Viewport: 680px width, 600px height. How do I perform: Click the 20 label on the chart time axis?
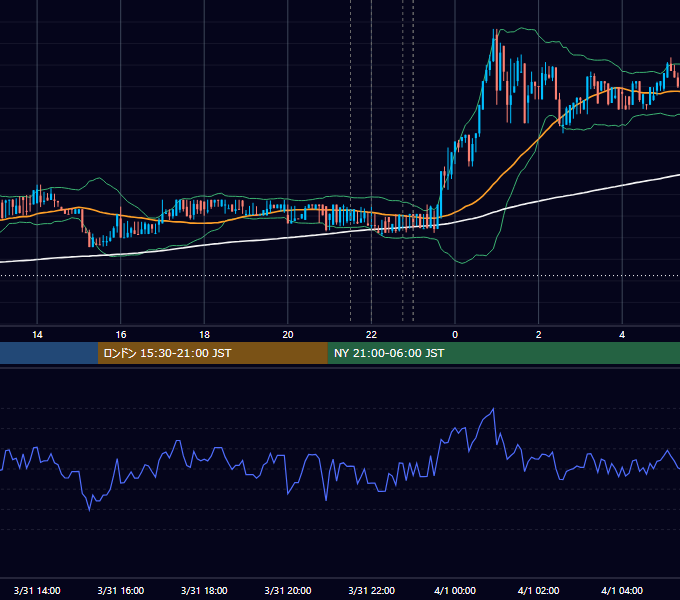(x=288, y=335)
